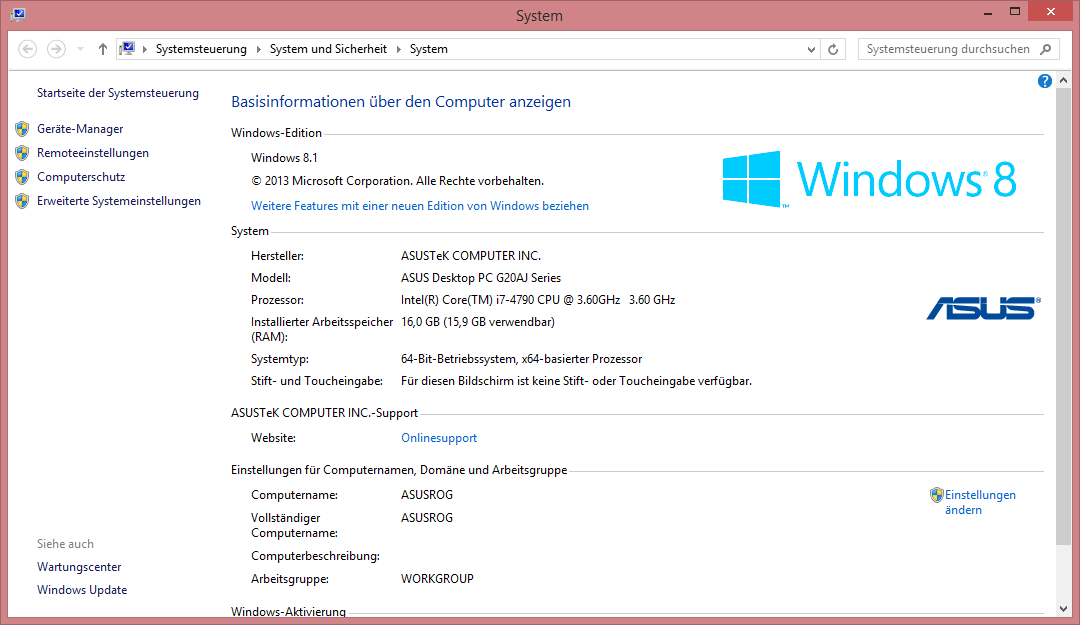Minimize the System window

pos(988,12)
